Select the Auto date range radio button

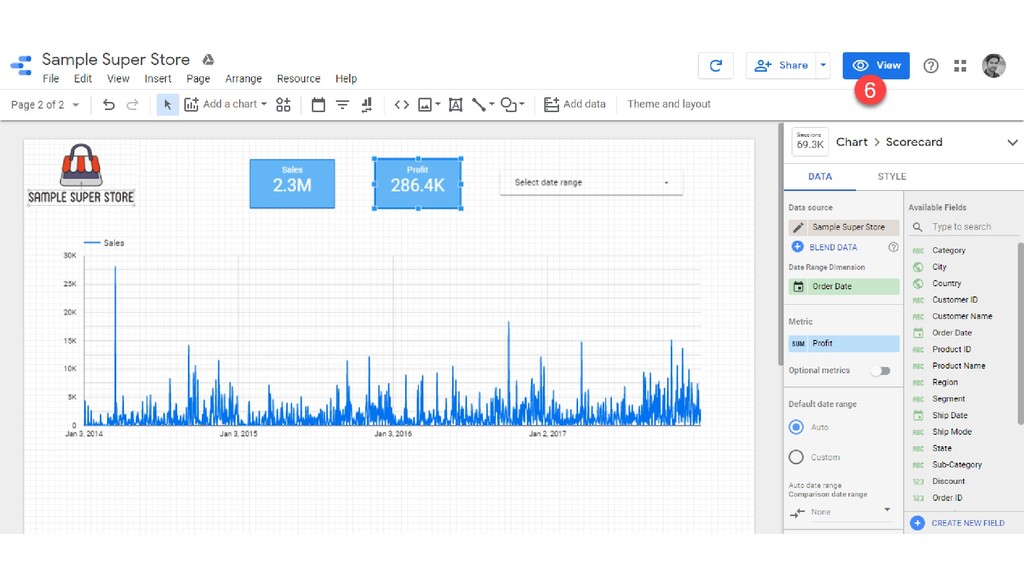[796, 427]
